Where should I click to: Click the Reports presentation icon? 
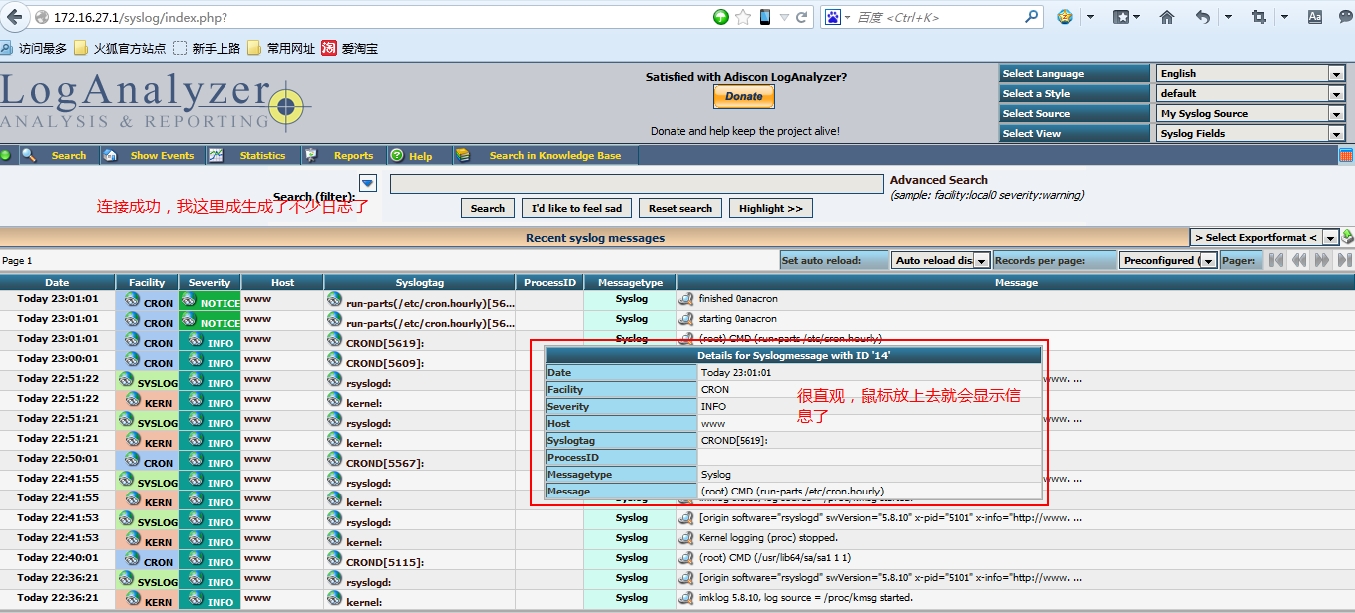[x=313, y=155]
